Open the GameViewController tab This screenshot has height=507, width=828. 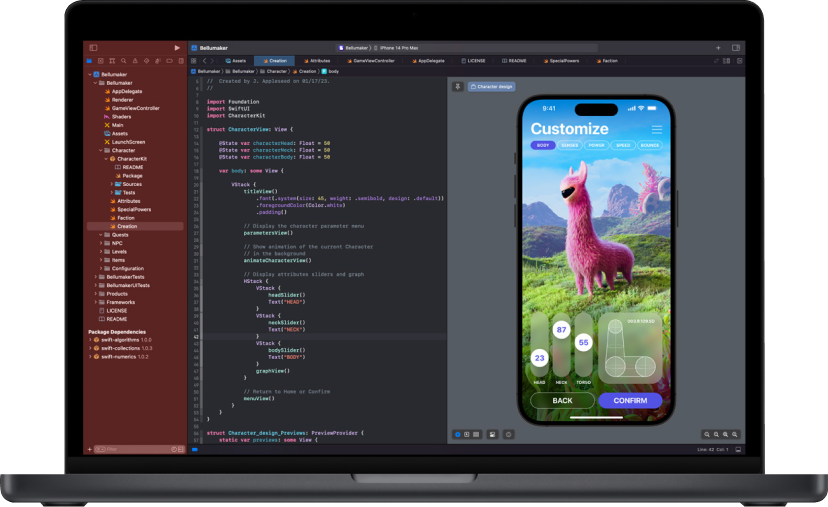click(371, 61)
